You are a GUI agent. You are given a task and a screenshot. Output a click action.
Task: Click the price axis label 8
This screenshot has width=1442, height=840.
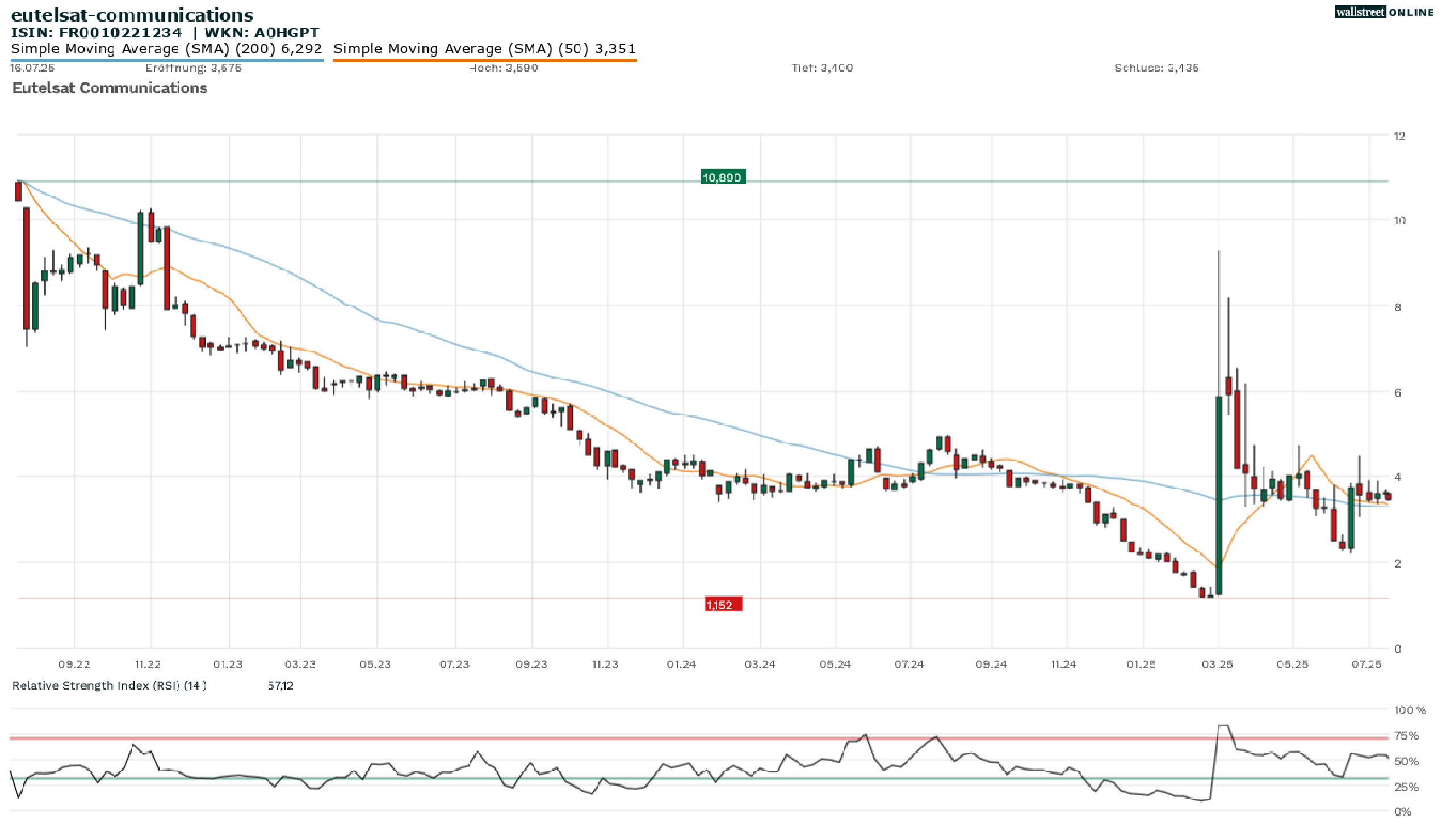[1397, 307]
